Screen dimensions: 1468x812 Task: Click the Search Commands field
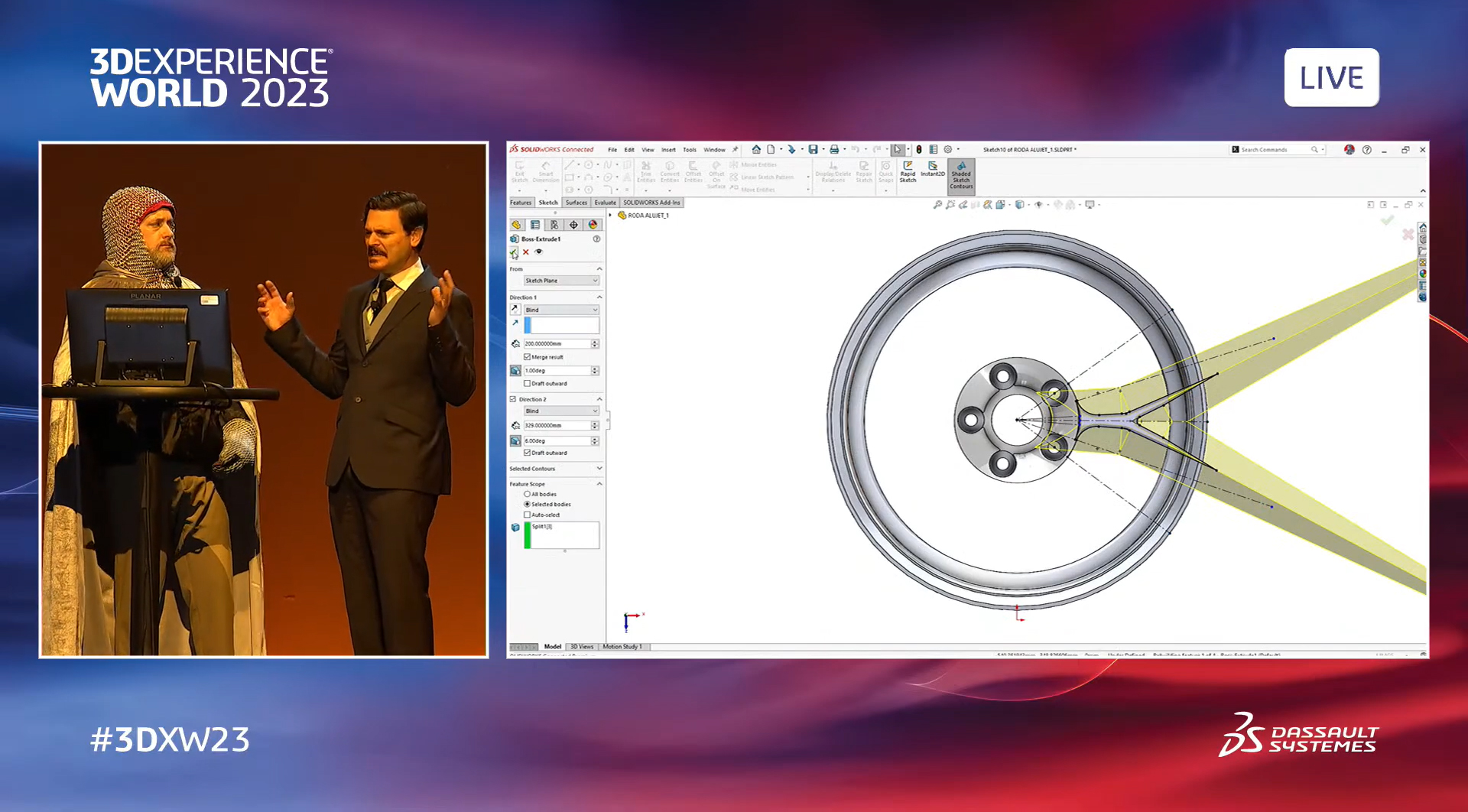tap(1277, 150)
